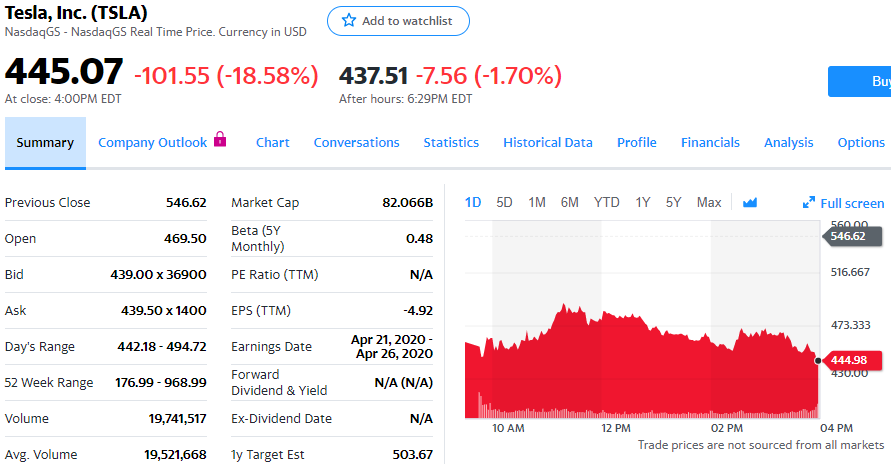The height and width of the screenshot is (464, 891).
Task: Click the Earnings Date Apr 21, 2020 value
Action: [392, 346]
